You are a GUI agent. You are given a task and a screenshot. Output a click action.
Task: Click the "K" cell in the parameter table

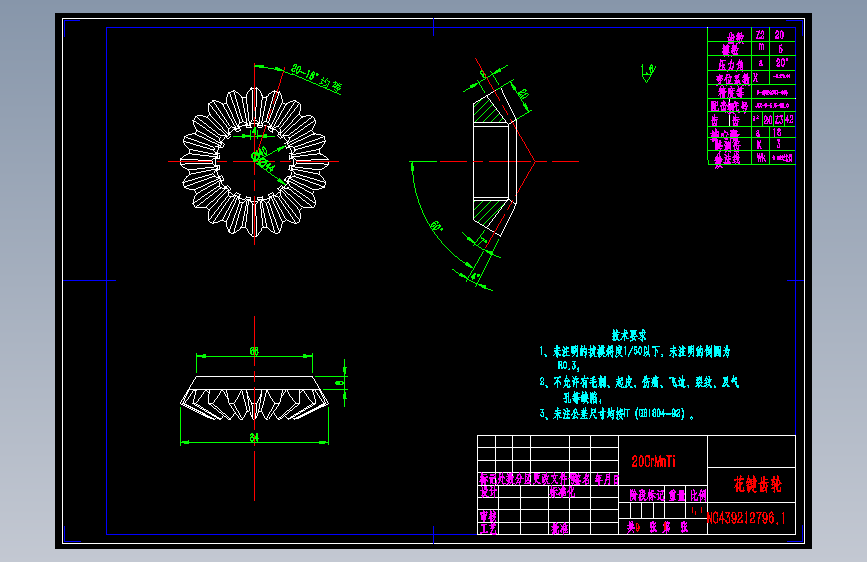coord(759,144)
